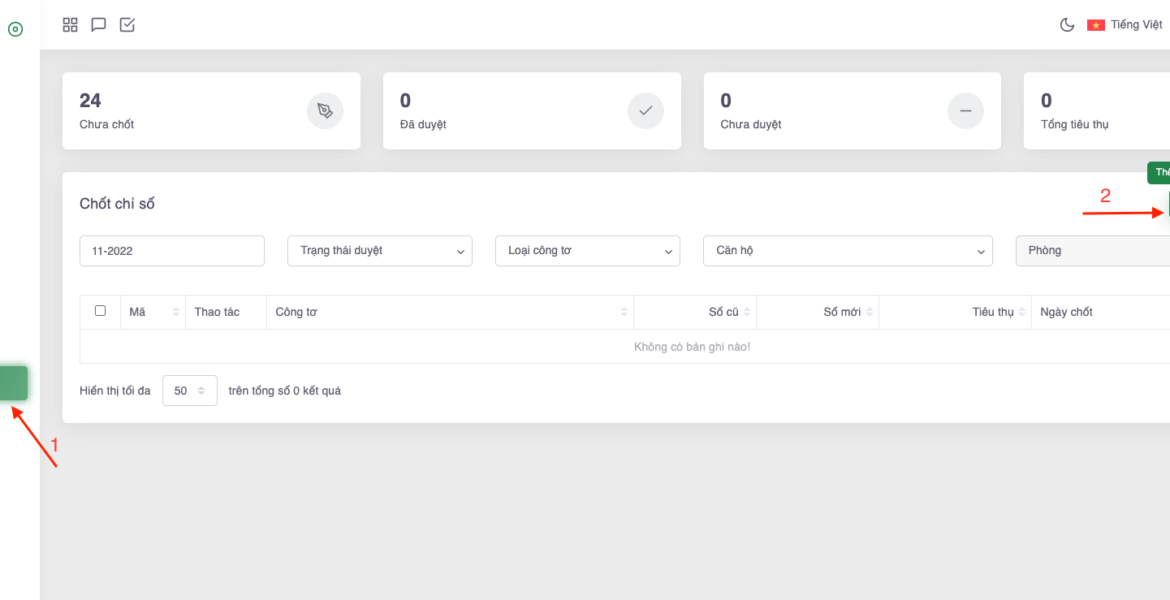Tick the select-all checkbox in table header
Viewport: 1170px width, 600px height.
click(x=100, y=311)
